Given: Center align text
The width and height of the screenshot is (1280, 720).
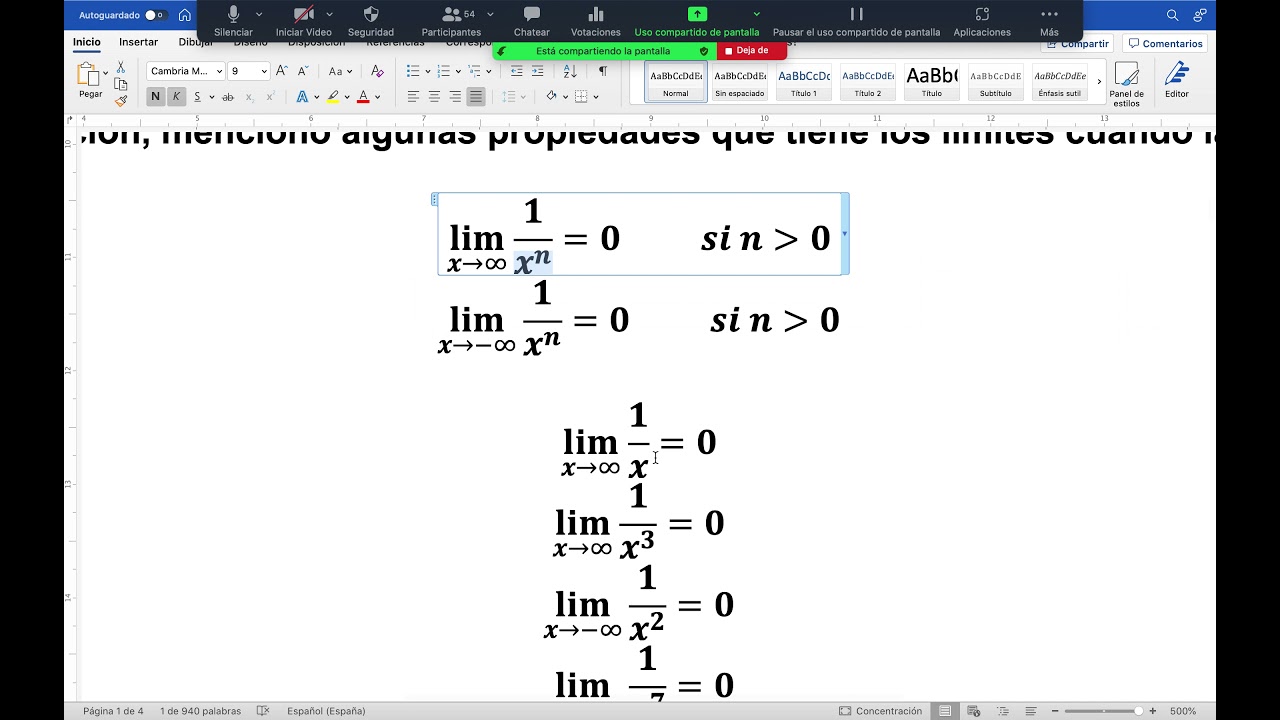Looking at the screenshot, I should click(x=434, y=97).
